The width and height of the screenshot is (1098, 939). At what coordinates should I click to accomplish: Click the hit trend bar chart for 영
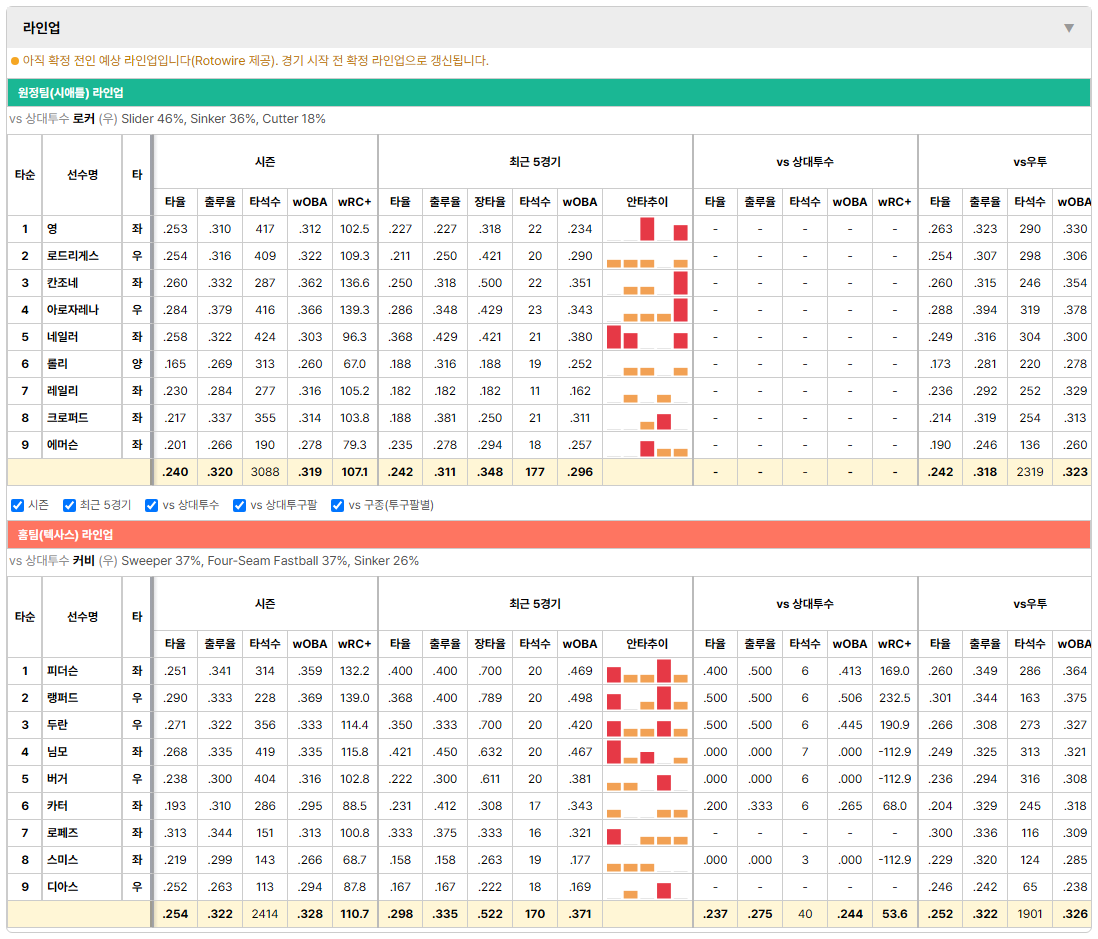coord(647,229)
